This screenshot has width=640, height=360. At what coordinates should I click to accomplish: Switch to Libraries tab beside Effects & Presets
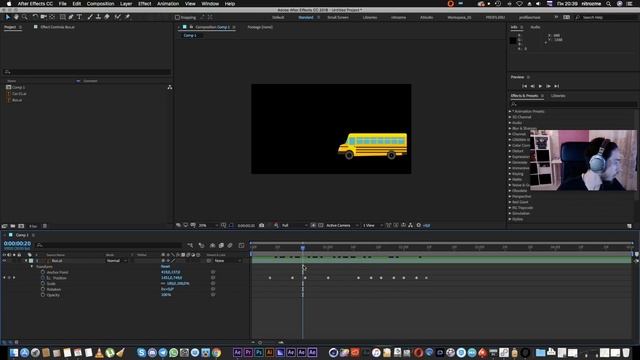(x=558, y=96)
